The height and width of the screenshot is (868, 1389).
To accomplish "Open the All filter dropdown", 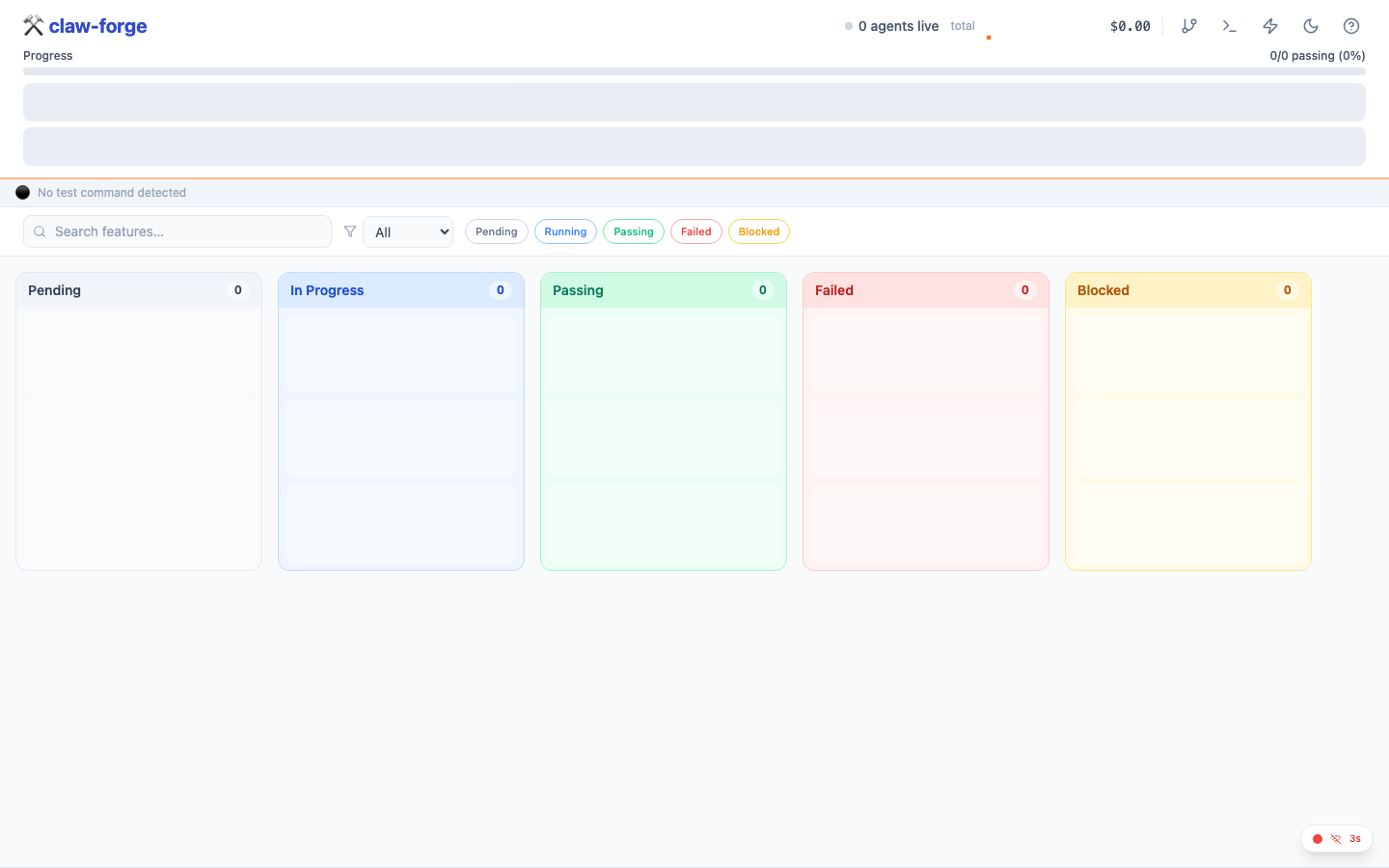I will pyautogui.click(x=407, y=231).
